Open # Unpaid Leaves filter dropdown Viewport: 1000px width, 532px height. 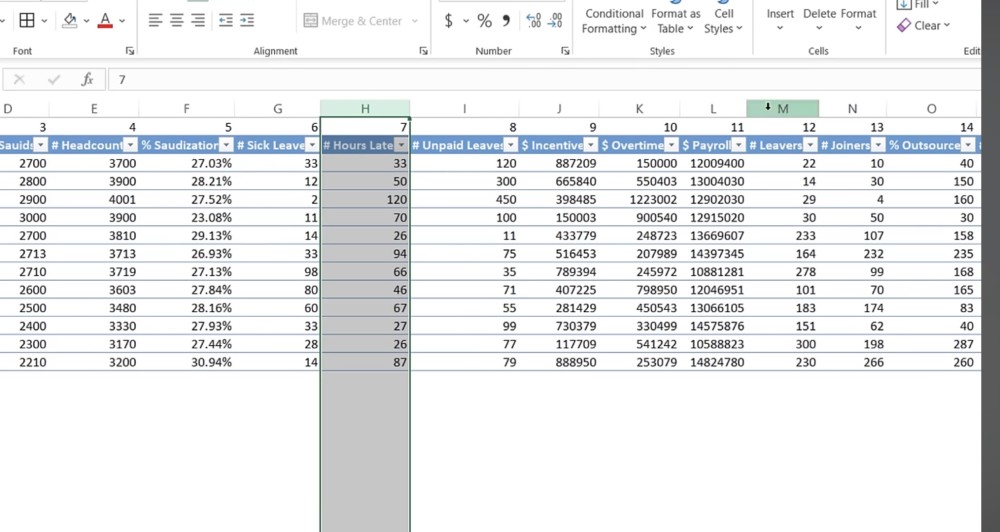tap(510, 145)
